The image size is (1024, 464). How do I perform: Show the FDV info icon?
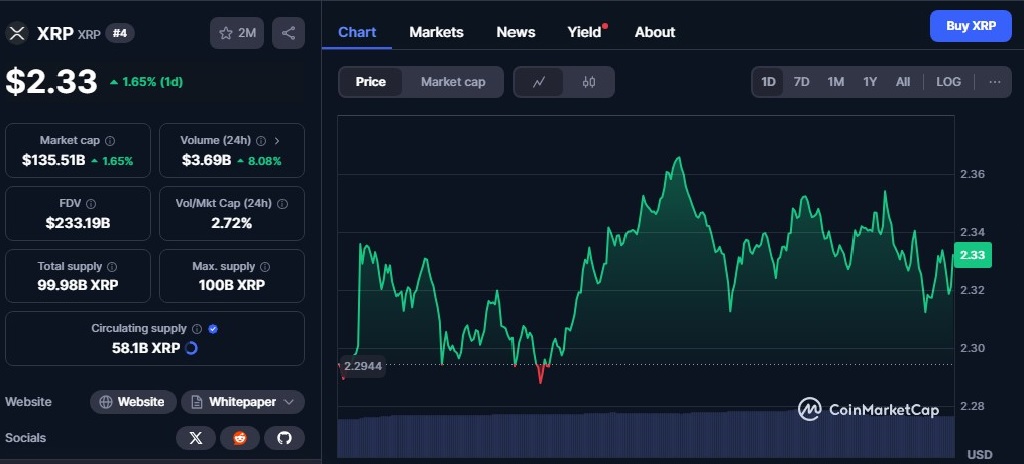point(91,203)
